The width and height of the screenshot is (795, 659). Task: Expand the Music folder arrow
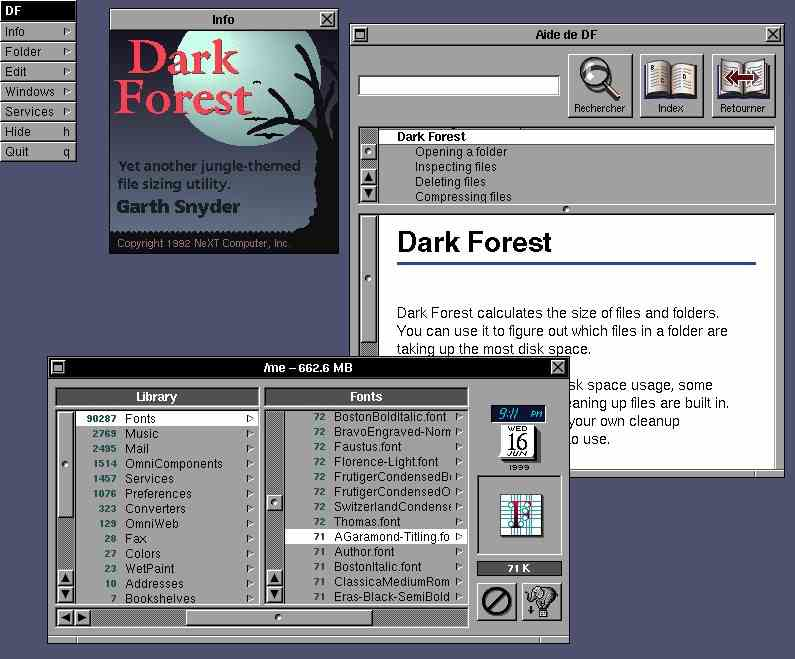pyautogui.click(x=250, y=433)
